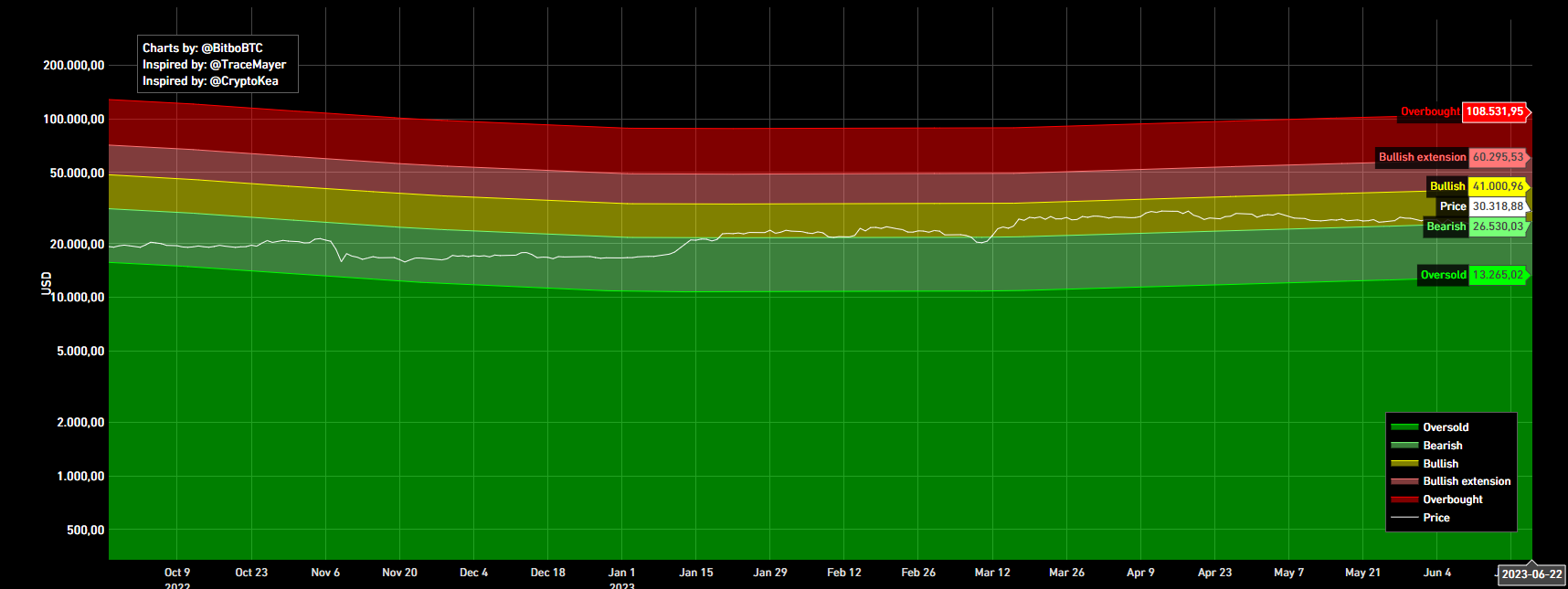Click the 2023-06-22 date hover label

[x=1531, y=574]
